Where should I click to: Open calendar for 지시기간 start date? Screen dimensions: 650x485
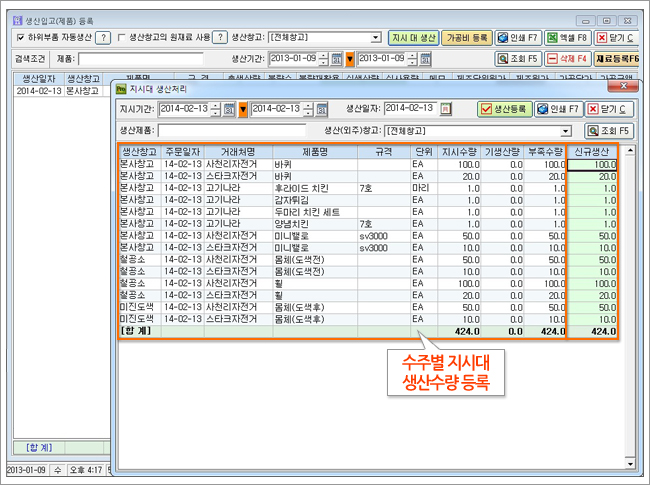(x=229, y=109)
